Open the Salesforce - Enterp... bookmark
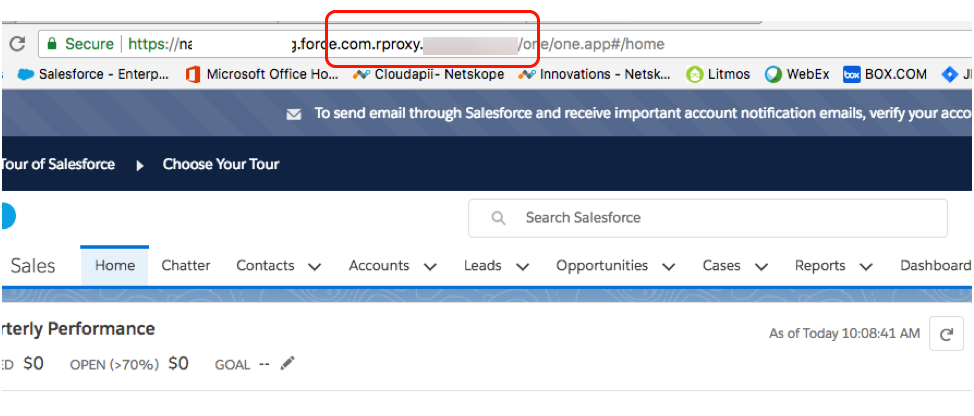The width and height of the screenshot is (974, 416). click(x=93, y=75)
